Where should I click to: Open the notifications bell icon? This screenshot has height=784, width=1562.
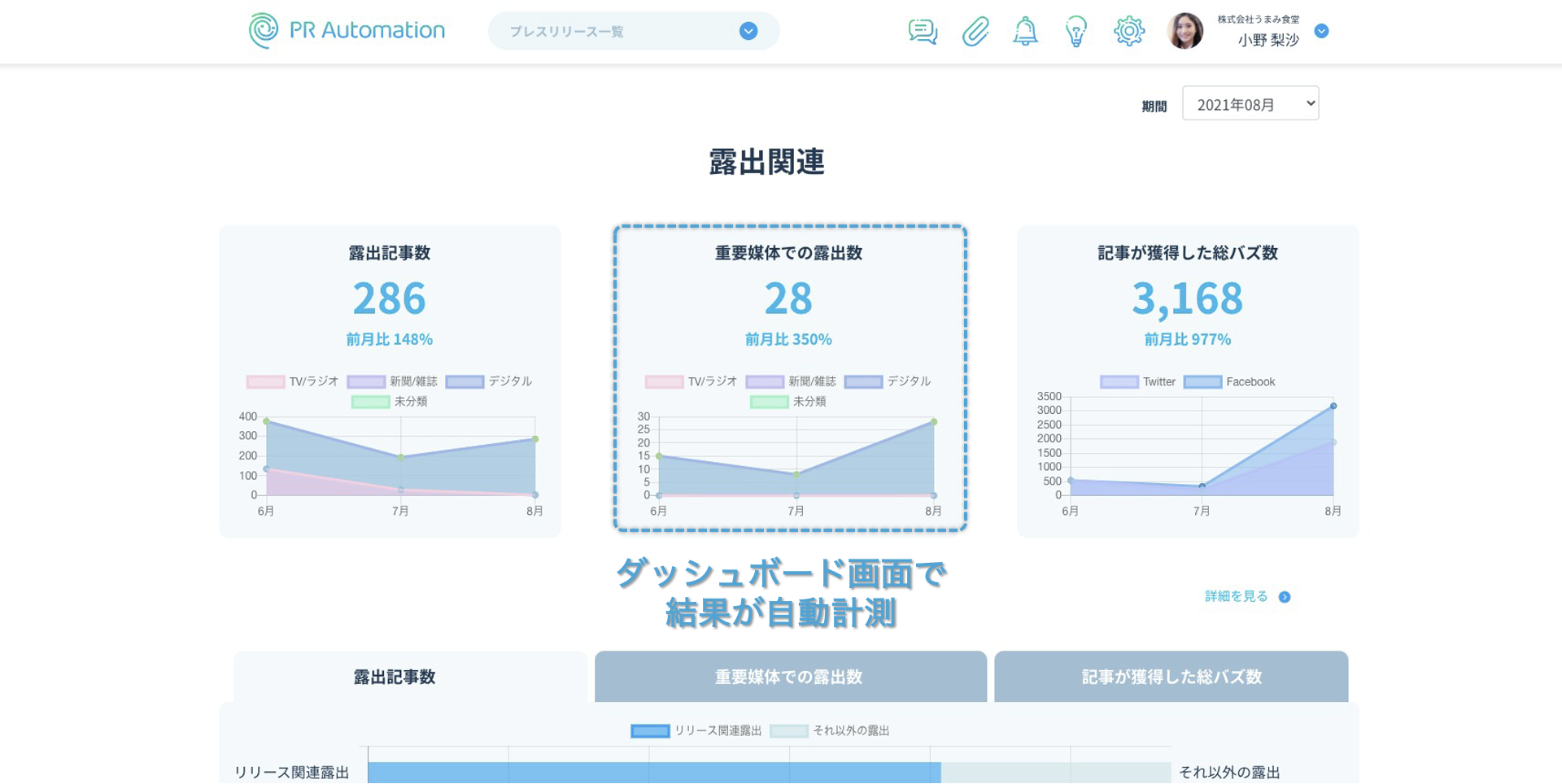pos(1025,32)
